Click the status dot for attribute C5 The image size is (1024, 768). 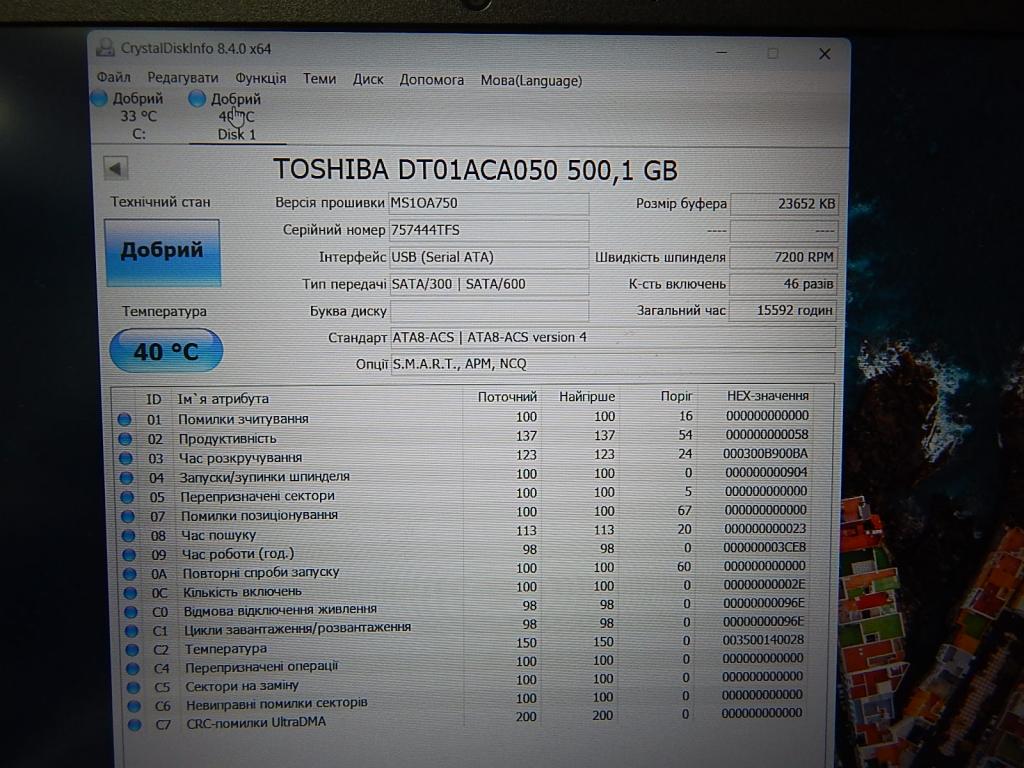tap(133, 687)
